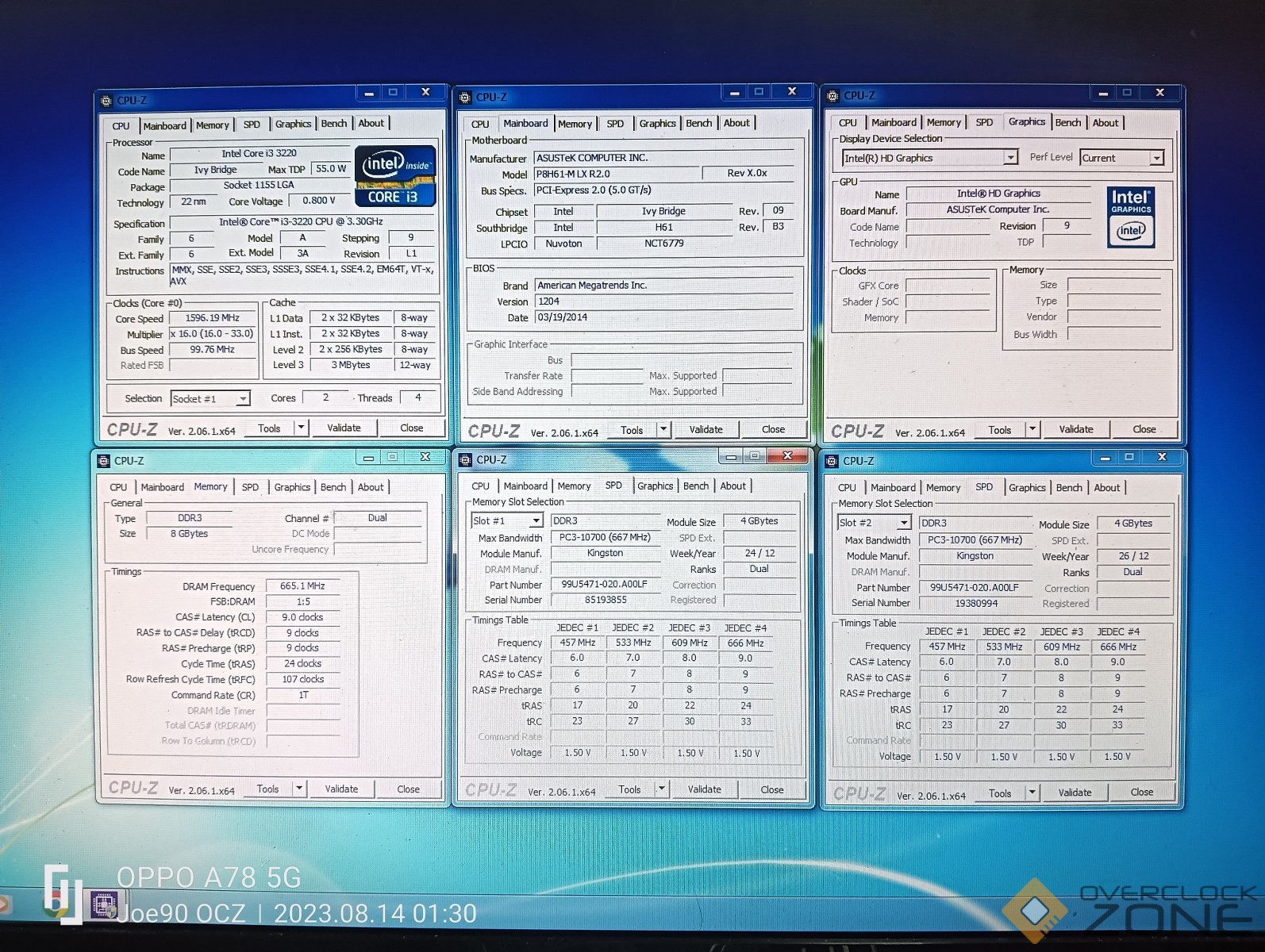This screenshot has height=952, width=1265.
Task: Expand the Tools arrow in the motherboard window
Action: click(x=663, y=430)
